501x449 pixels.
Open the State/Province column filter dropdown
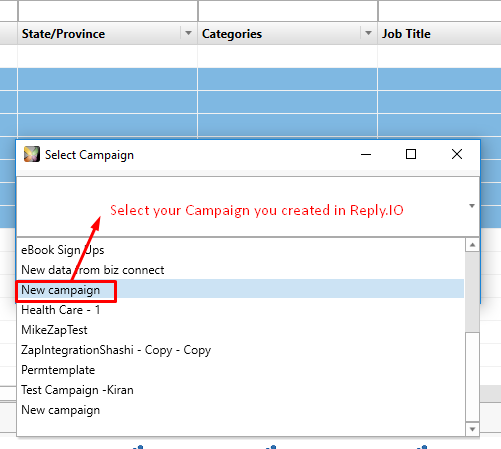188,33
